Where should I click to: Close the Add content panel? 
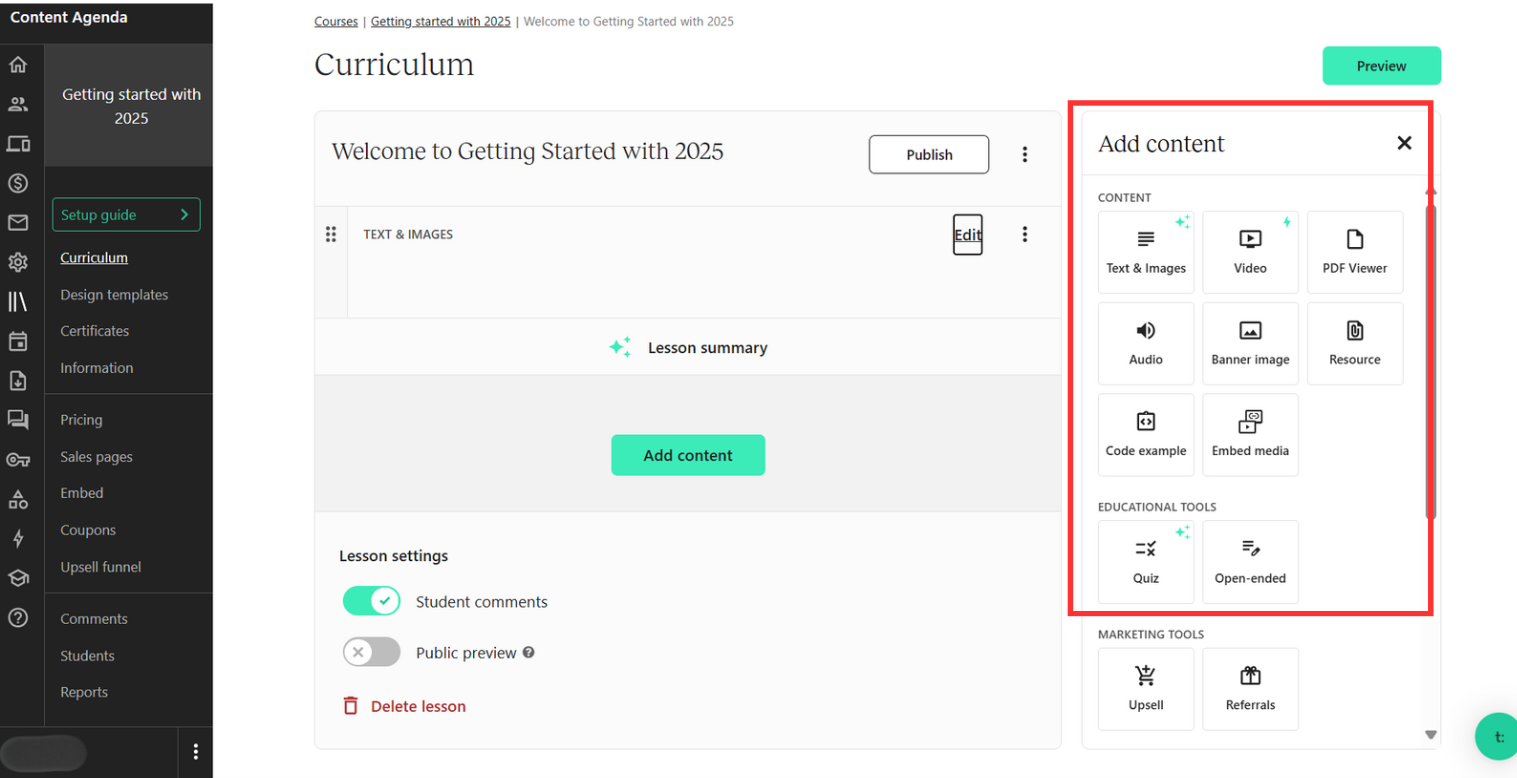click(1404, 143)
